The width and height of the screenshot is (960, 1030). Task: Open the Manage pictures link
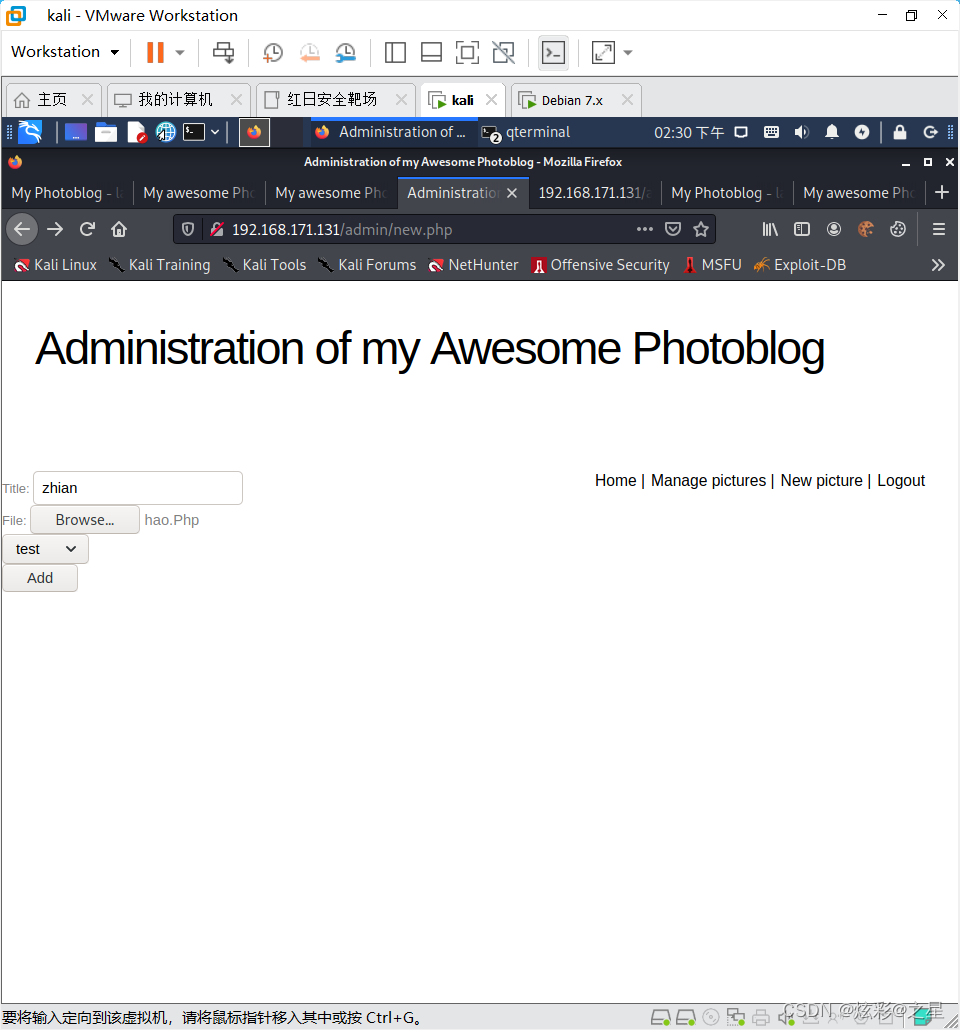(x=708, y=481)
